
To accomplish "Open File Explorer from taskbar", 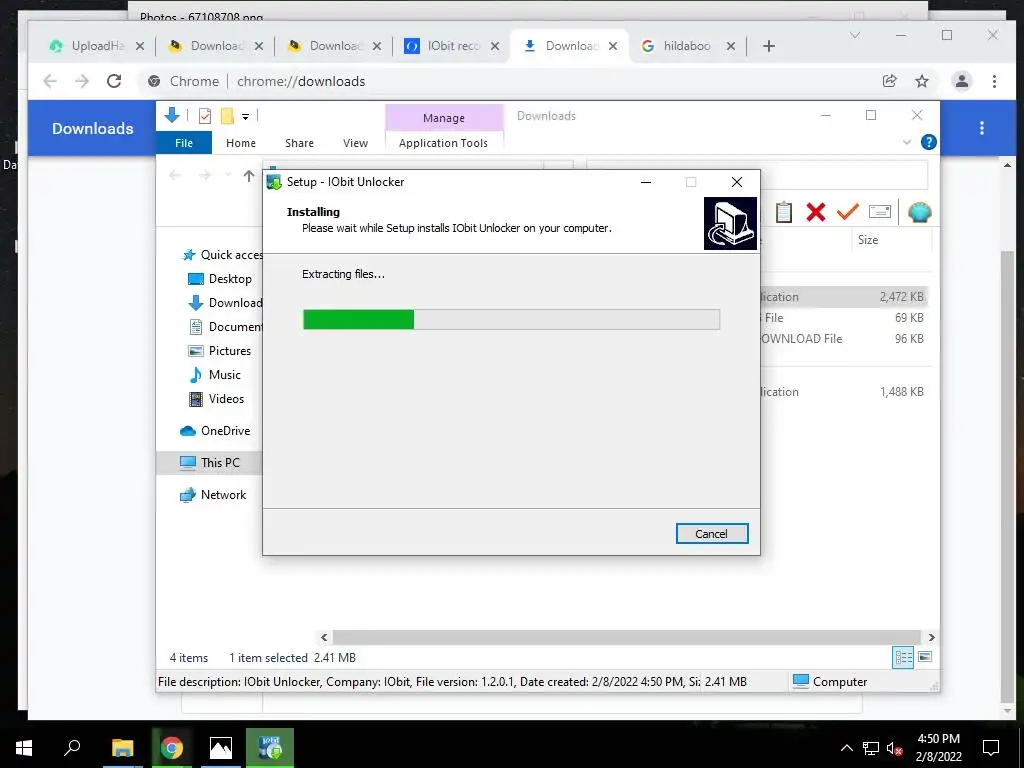I will click(x=122, y=748).
